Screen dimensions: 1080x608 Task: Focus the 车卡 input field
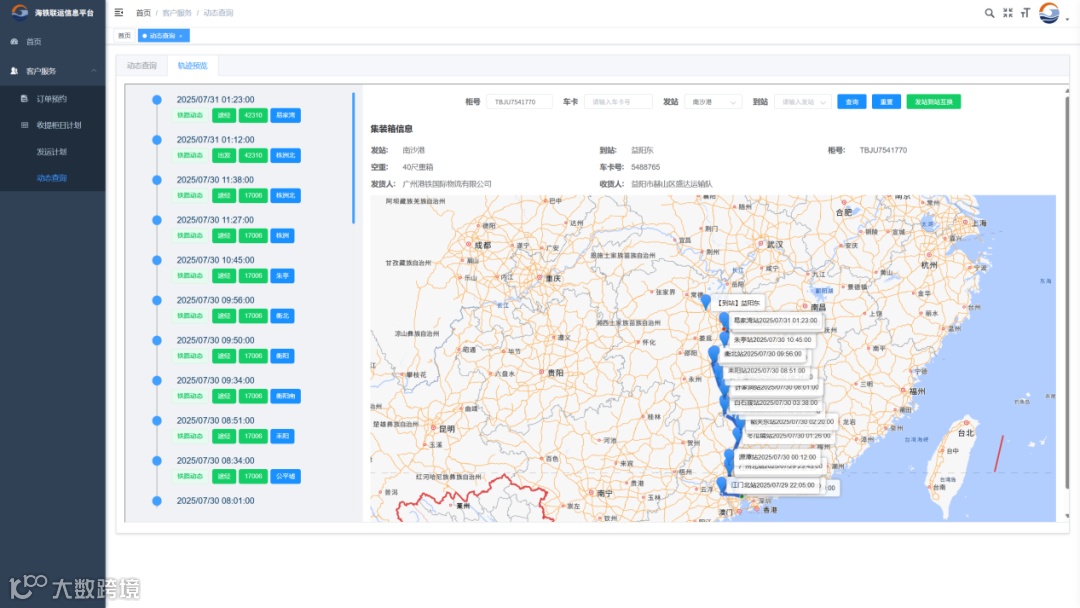[x=618, y=102]
